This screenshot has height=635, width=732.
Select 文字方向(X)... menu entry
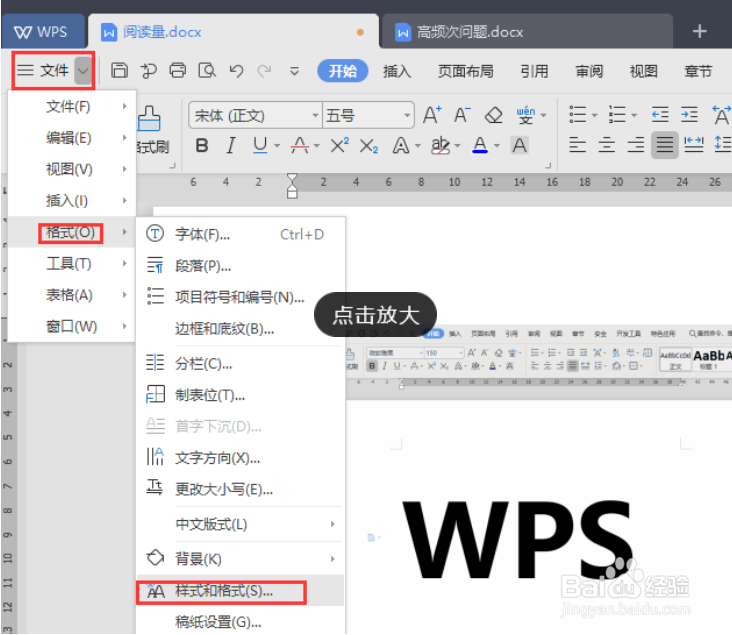241,458
